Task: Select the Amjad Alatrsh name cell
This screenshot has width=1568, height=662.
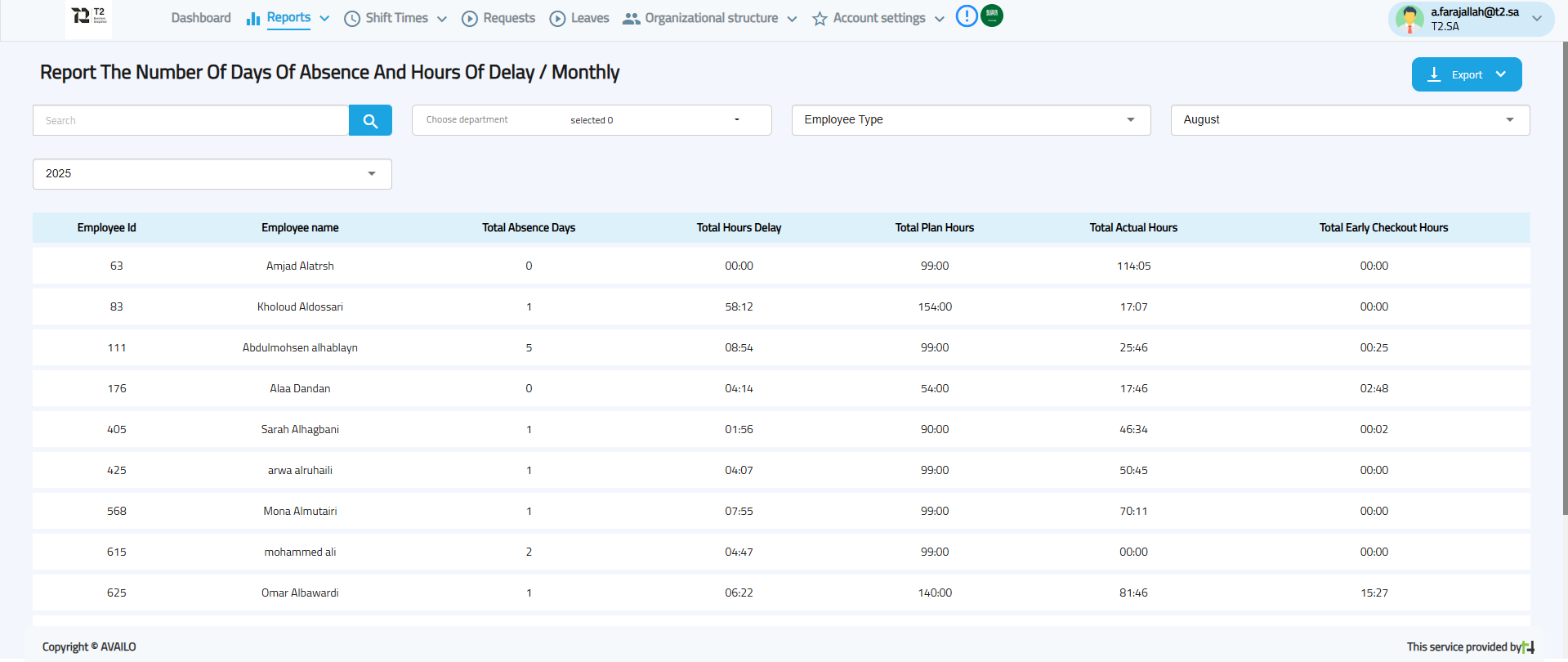Action: coord(300,266)
